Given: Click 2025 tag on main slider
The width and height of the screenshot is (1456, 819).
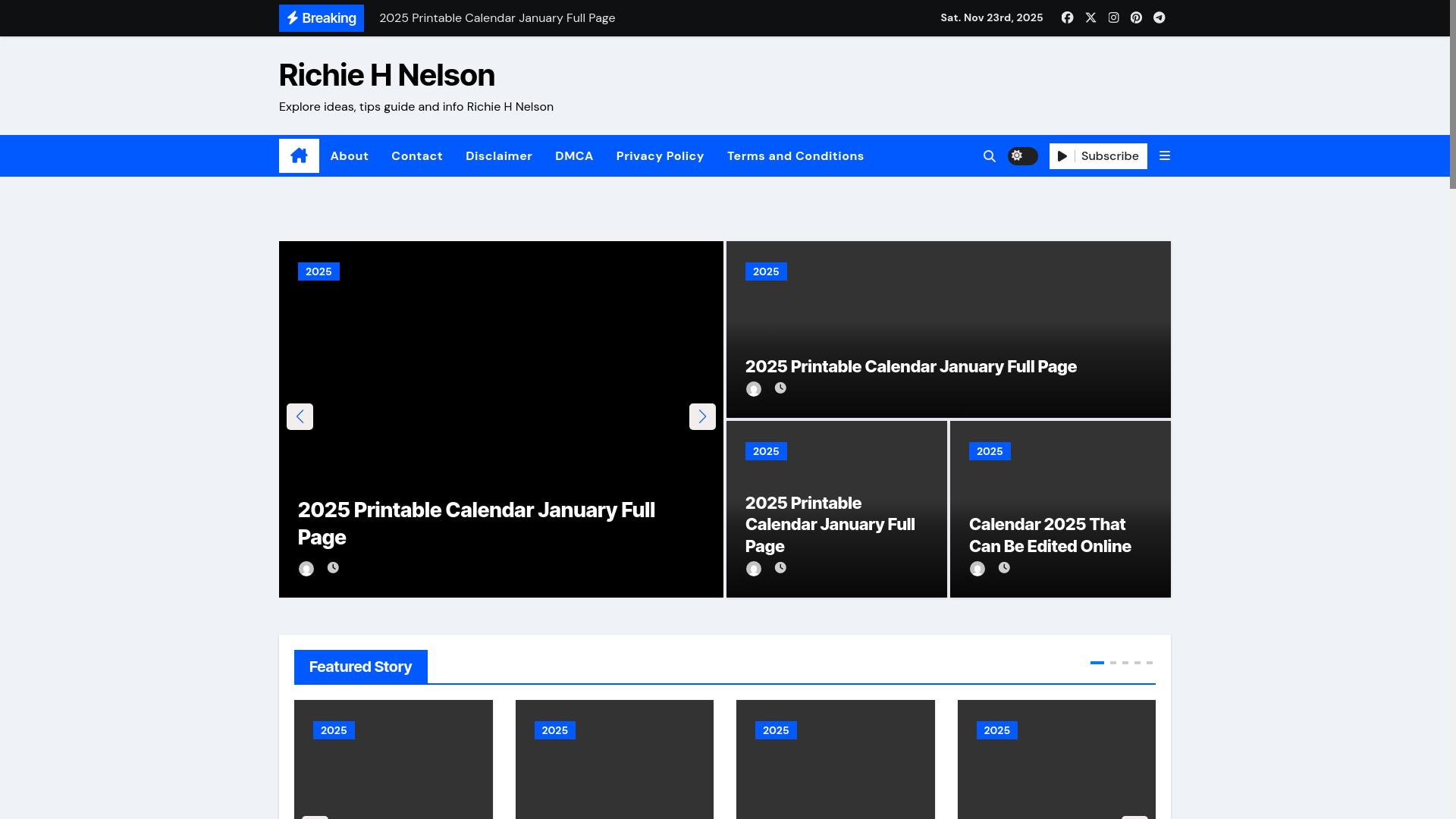Looking at the screenshot, I should 318,271.
